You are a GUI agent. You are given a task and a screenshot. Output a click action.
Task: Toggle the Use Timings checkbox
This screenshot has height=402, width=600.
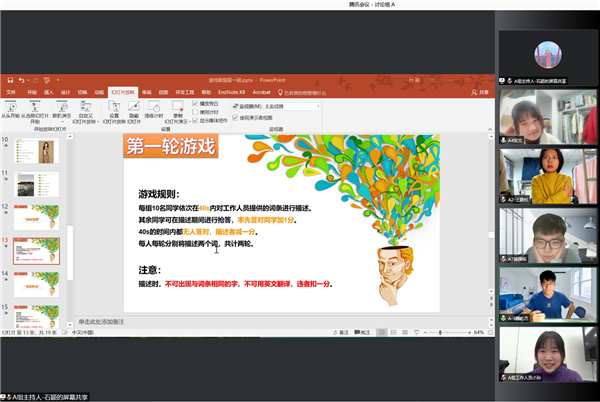click(x=195, y=111)
